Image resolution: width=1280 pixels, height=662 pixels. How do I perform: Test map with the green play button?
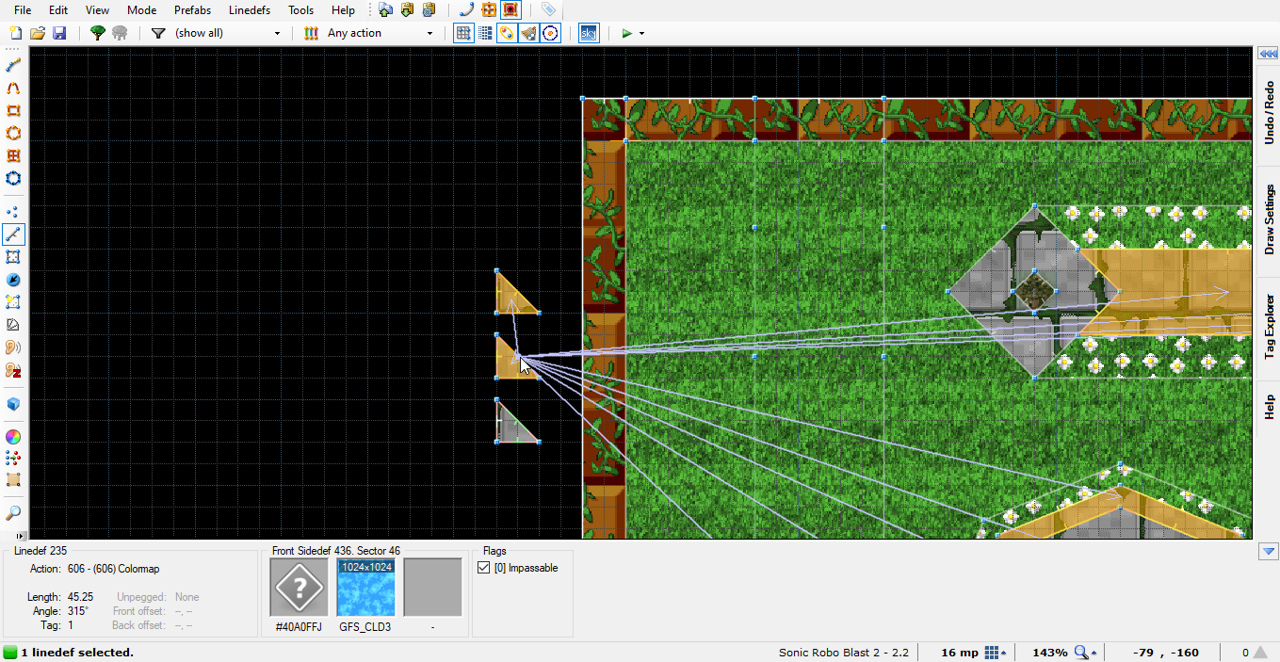[x=626, y=33]
